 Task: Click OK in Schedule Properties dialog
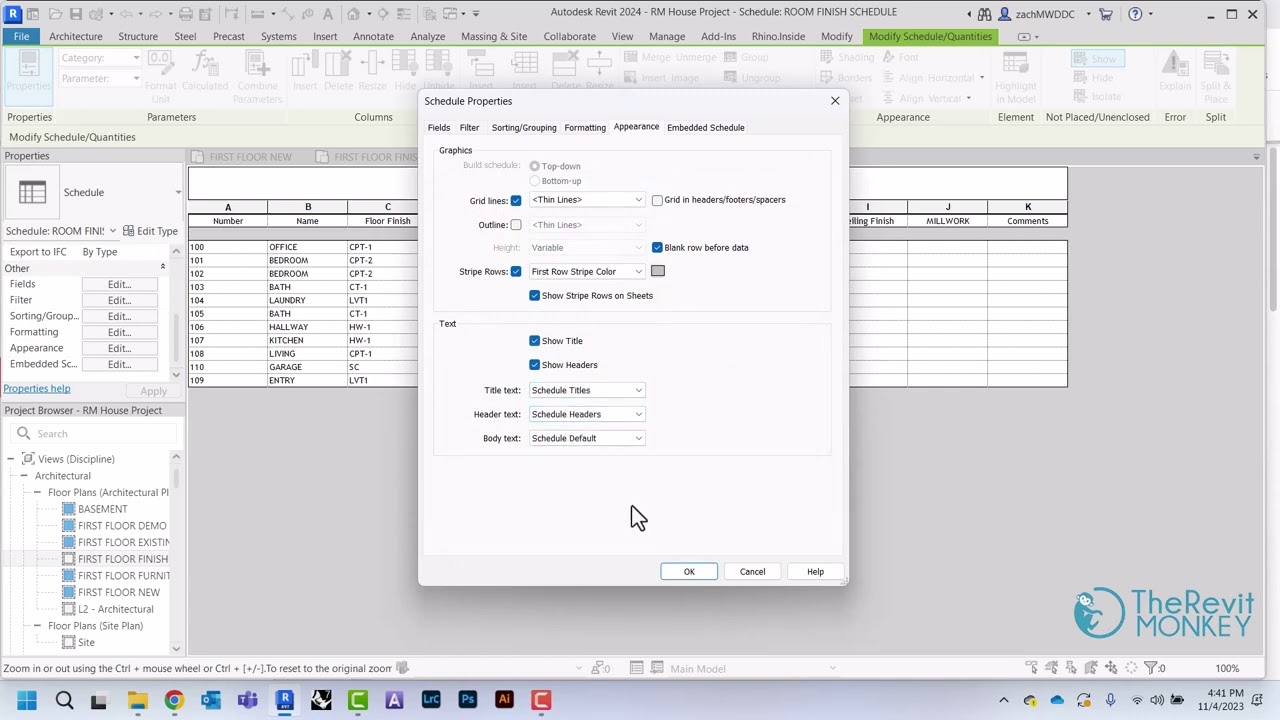(x=689, y=572)
